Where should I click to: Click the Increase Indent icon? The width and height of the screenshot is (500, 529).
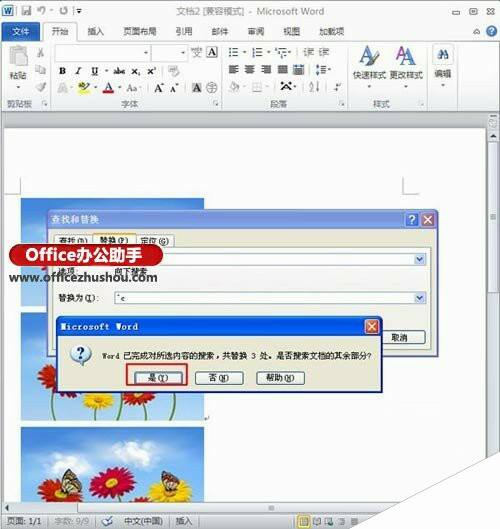coord(324,52)
